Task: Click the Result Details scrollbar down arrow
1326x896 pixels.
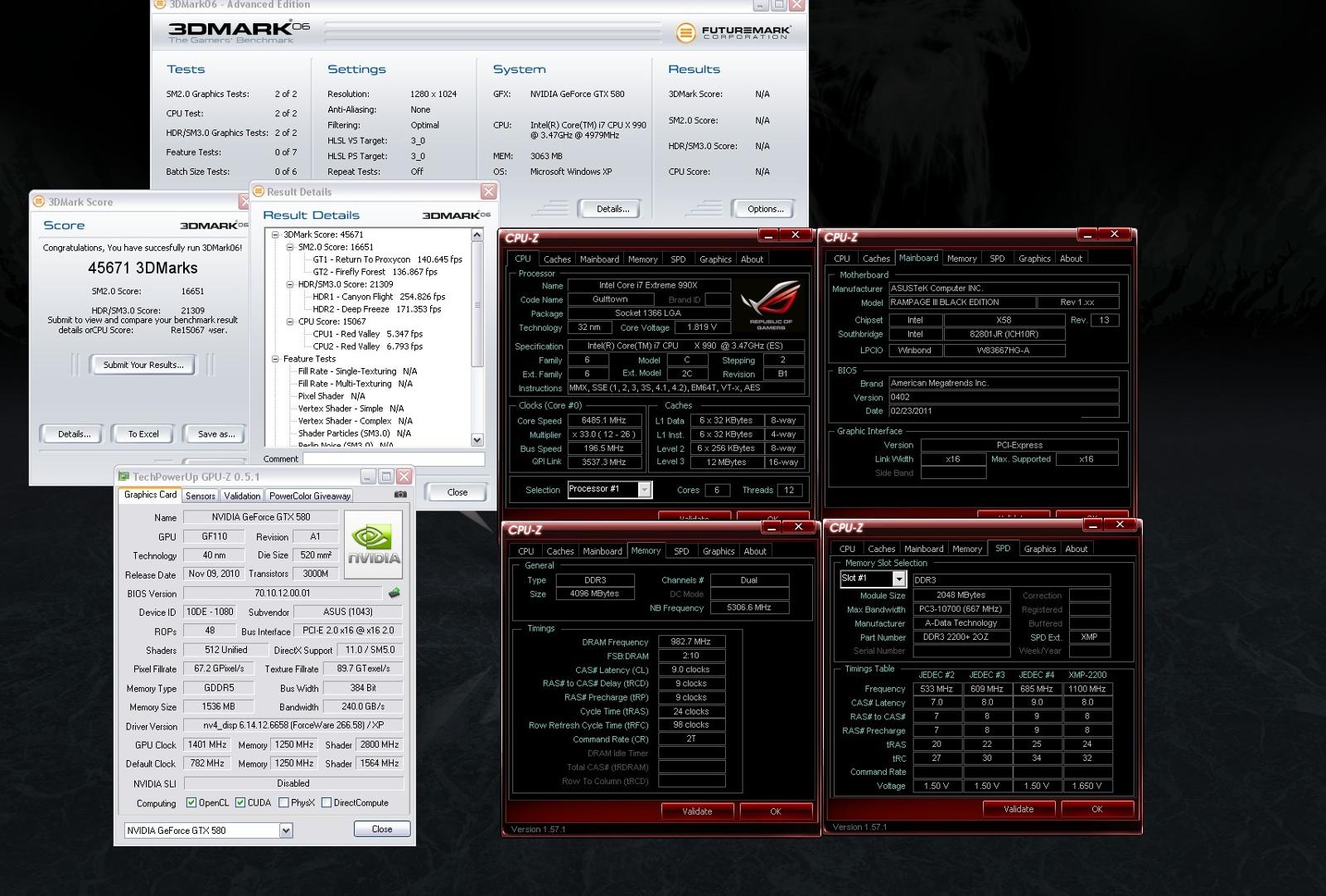Action: click(477, 439)
